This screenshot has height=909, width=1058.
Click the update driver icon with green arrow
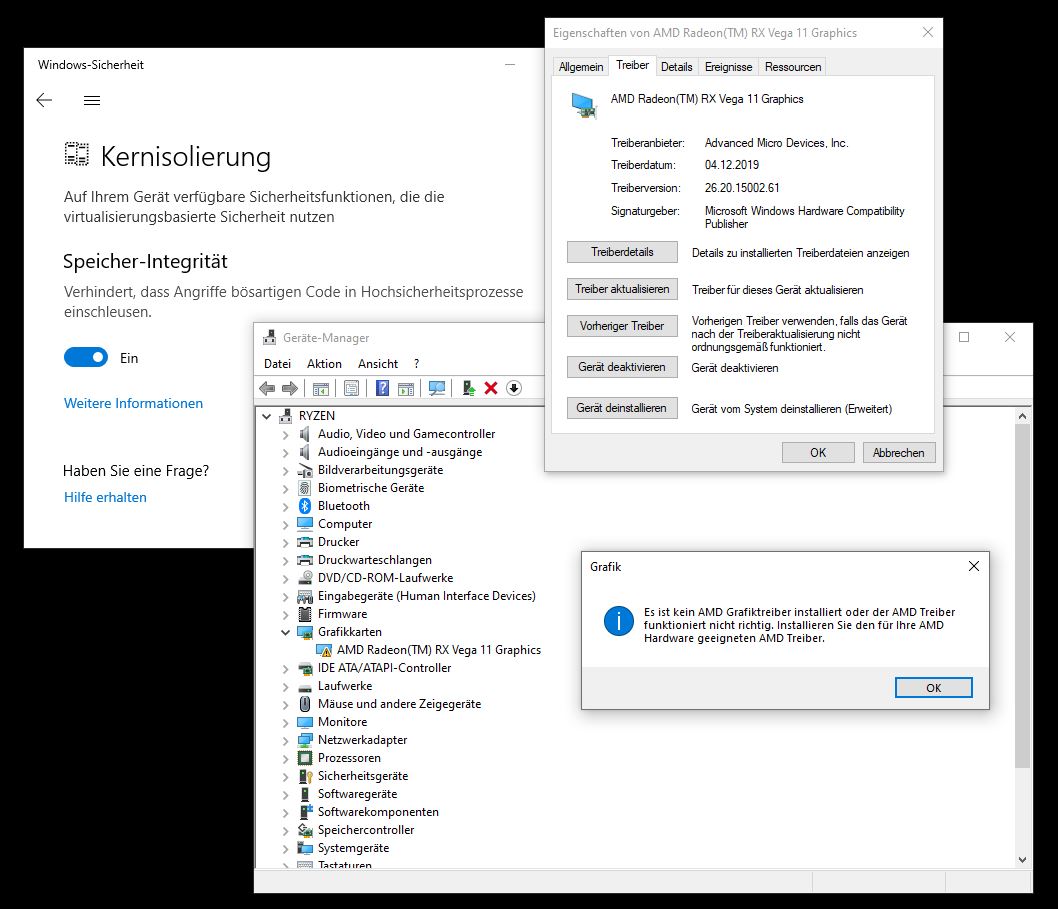click(x=468, y=388)
